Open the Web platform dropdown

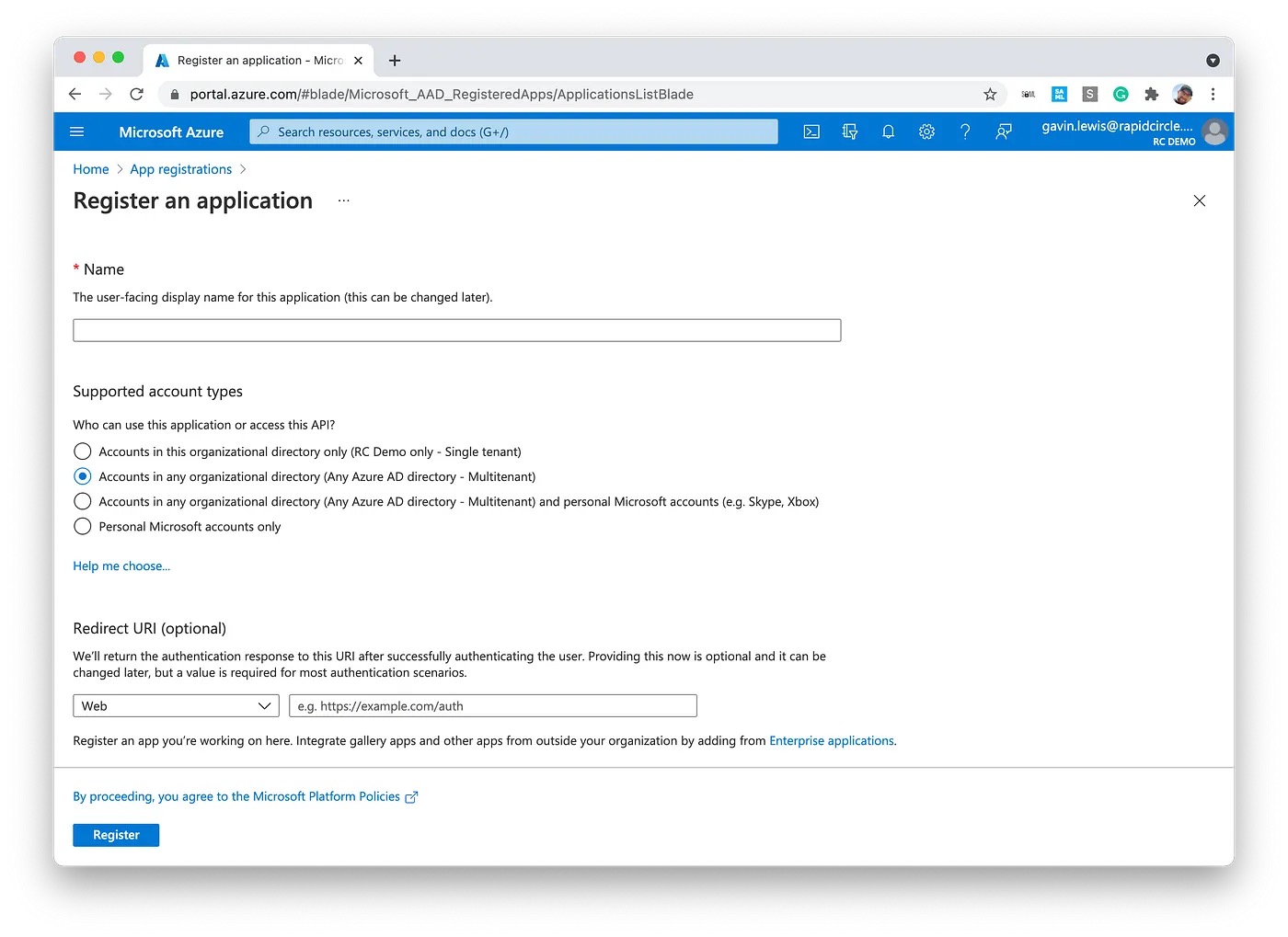click(176, 706)
